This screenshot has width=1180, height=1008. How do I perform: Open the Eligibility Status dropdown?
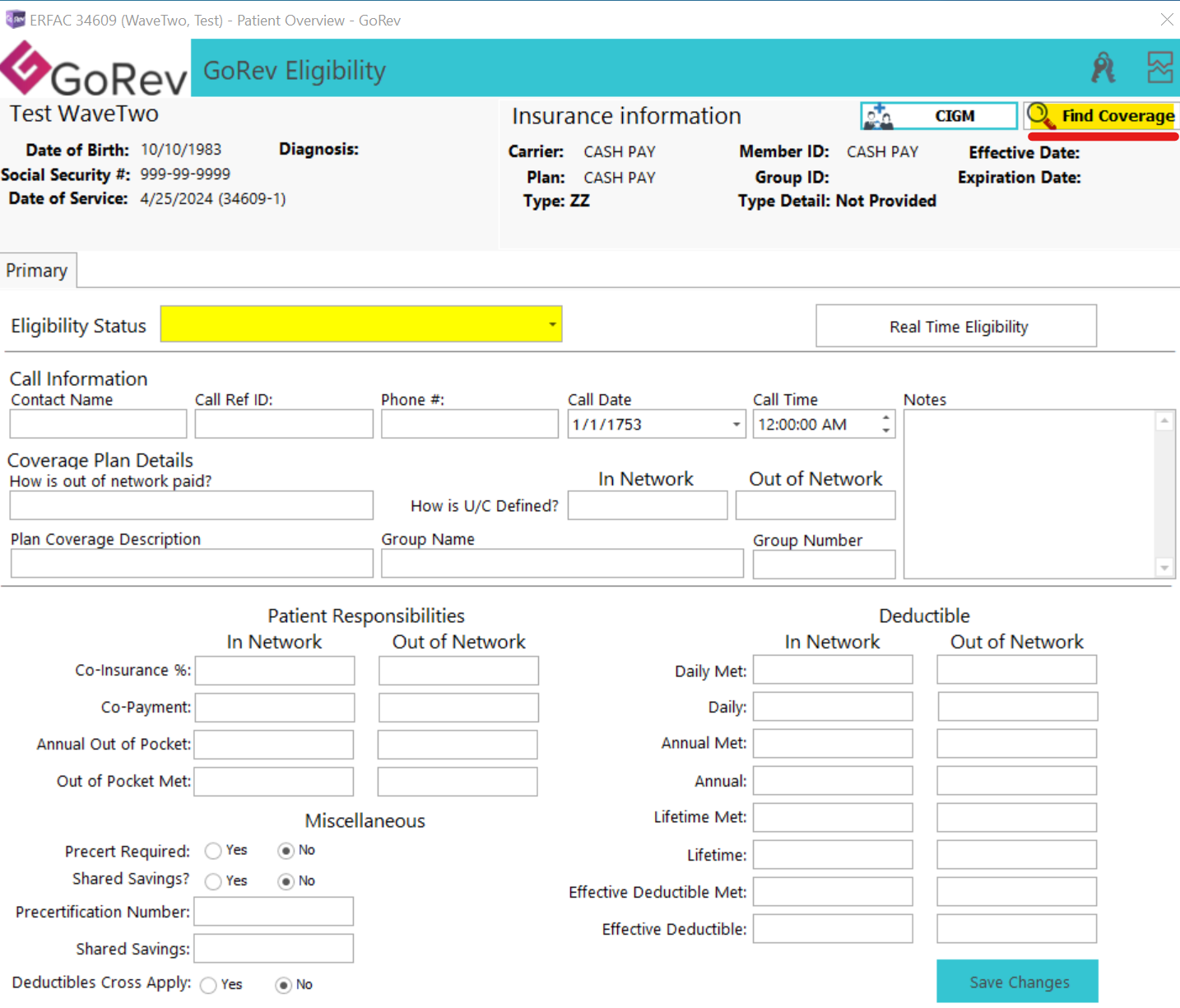coord(552,324)
